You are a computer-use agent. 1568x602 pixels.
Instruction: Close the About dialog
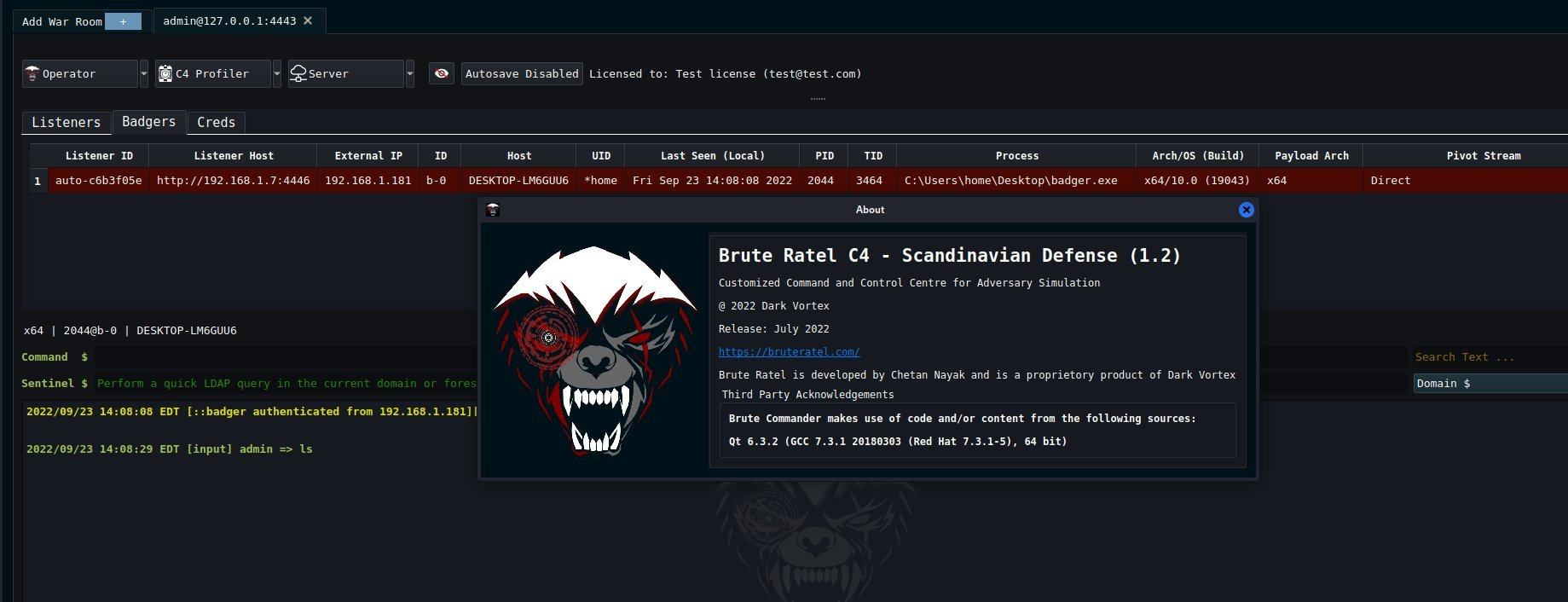[1246, 210]
